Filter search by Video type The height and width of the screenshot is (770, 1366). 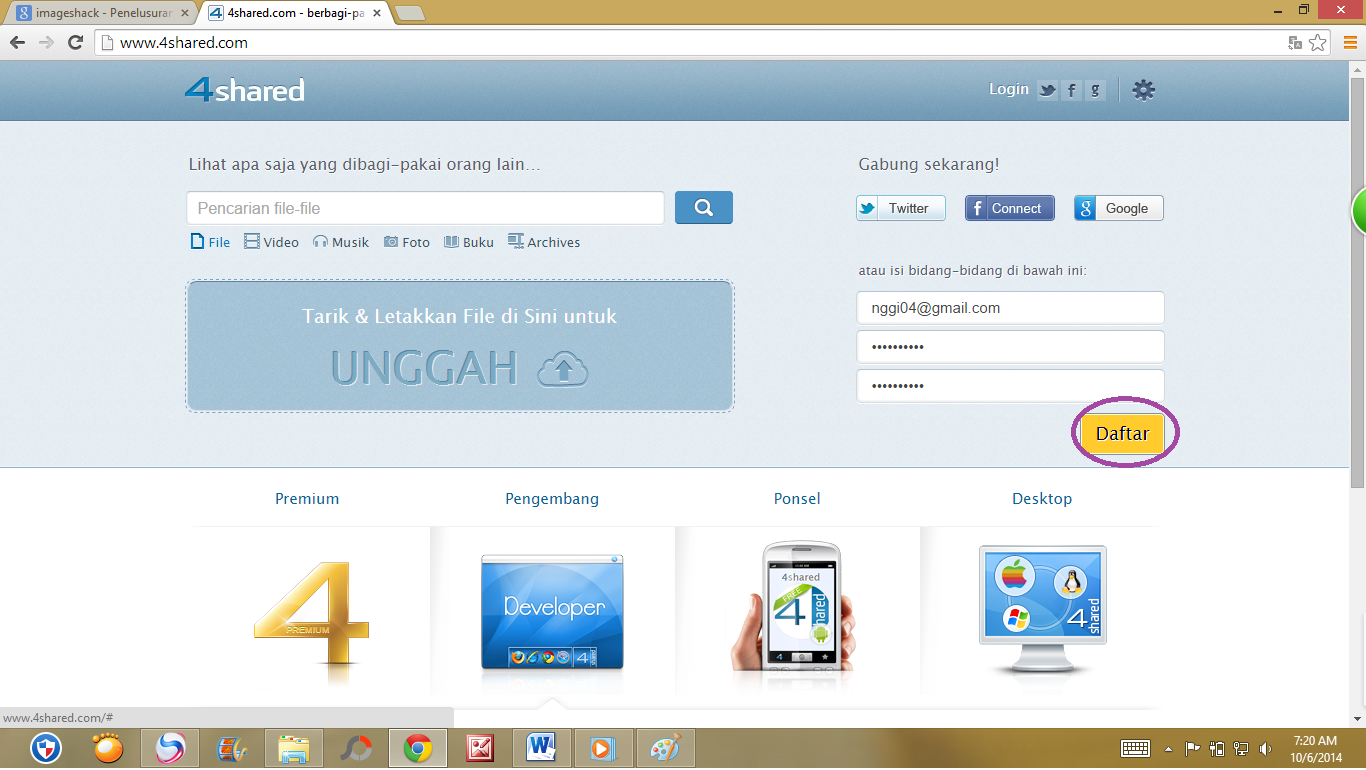coord(271,242)
